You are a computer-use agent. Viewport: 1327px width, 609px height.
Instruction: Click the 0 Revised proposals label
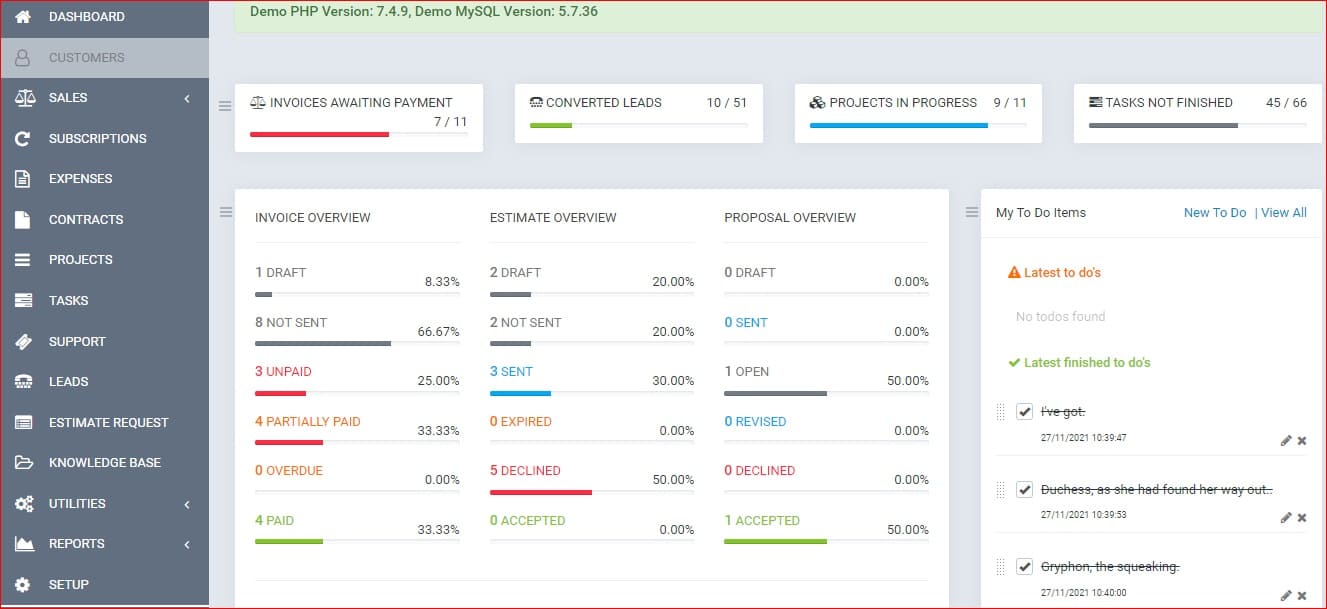click(x=755, y=422)
